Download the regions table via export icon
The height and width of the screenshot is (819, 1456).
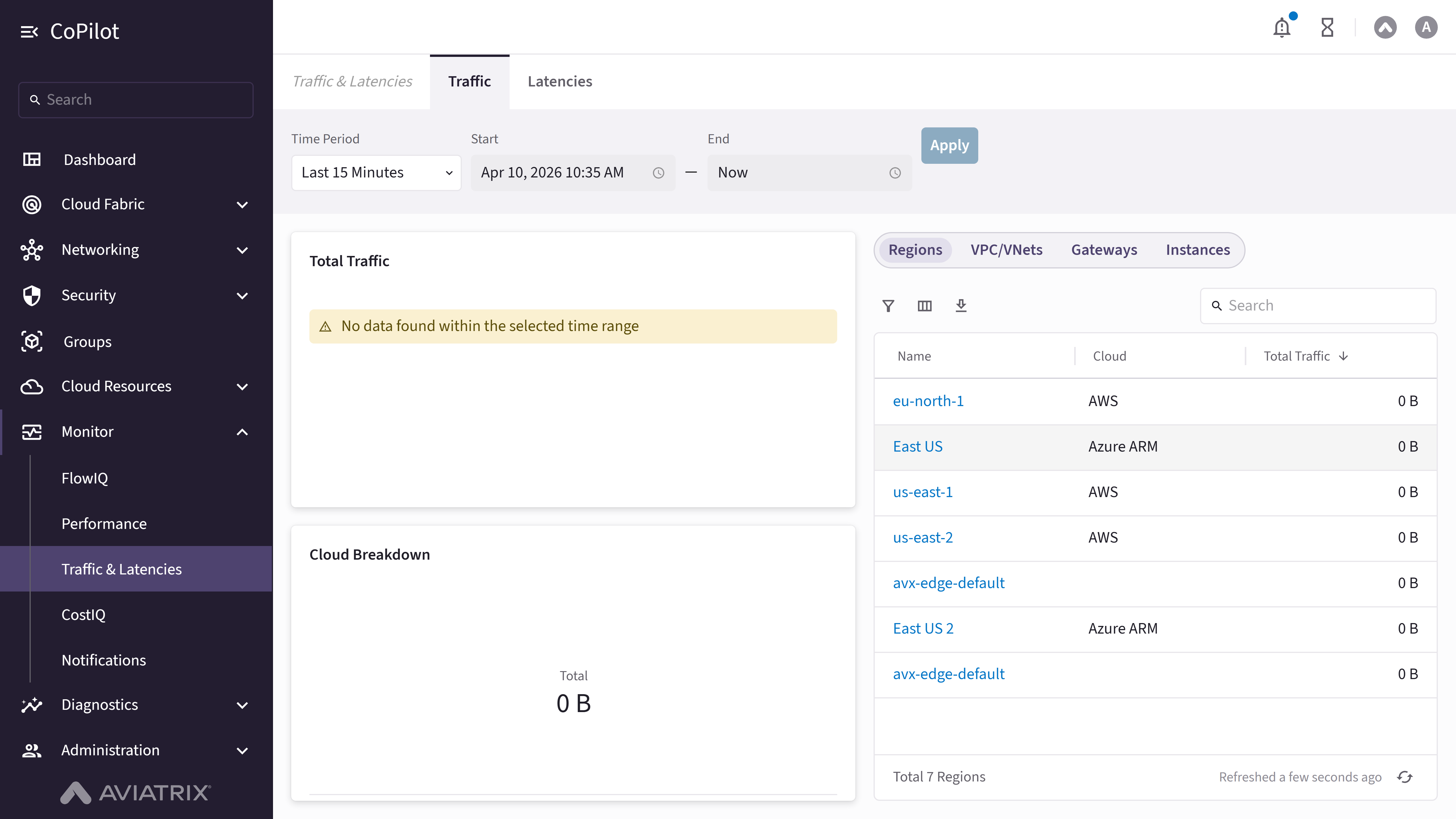[961, 306]
